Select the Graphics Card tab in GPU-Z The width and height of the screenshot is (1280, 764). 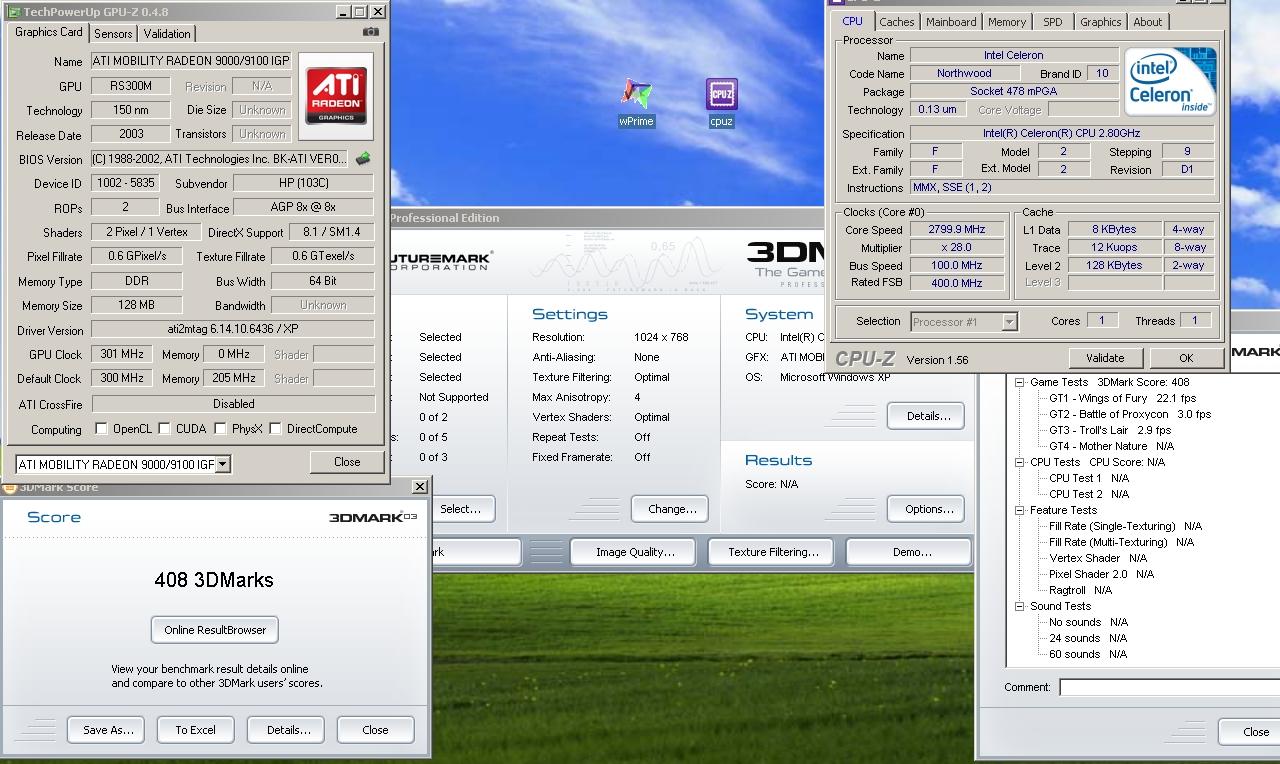tap(49, 32)
